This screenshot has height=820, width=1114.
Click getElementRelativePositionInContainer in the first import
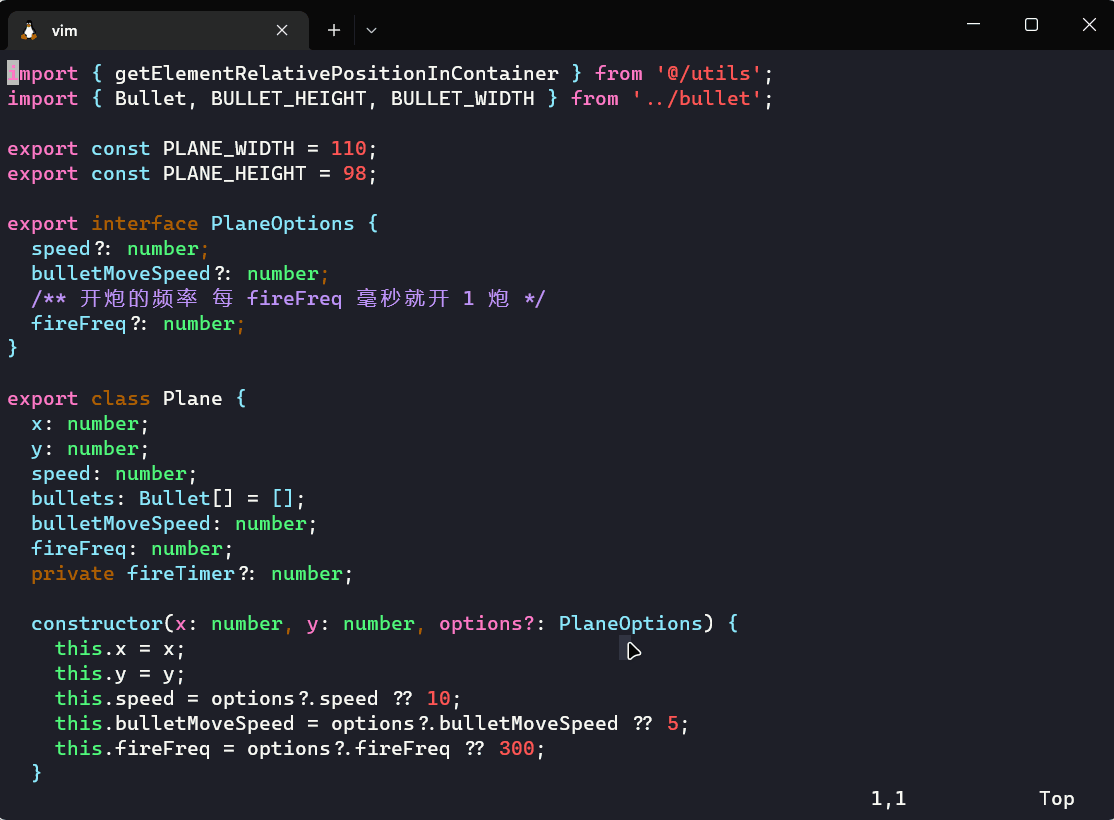tap(337, 73)
